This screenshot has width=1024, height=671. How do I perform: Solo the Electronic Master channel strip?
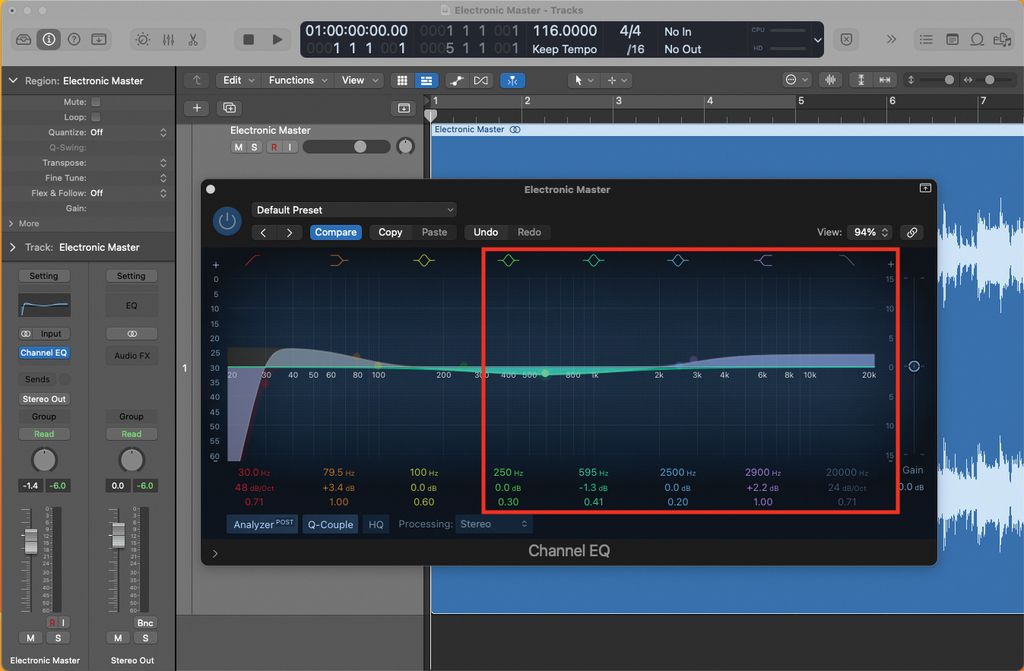[x=58, y=638]
